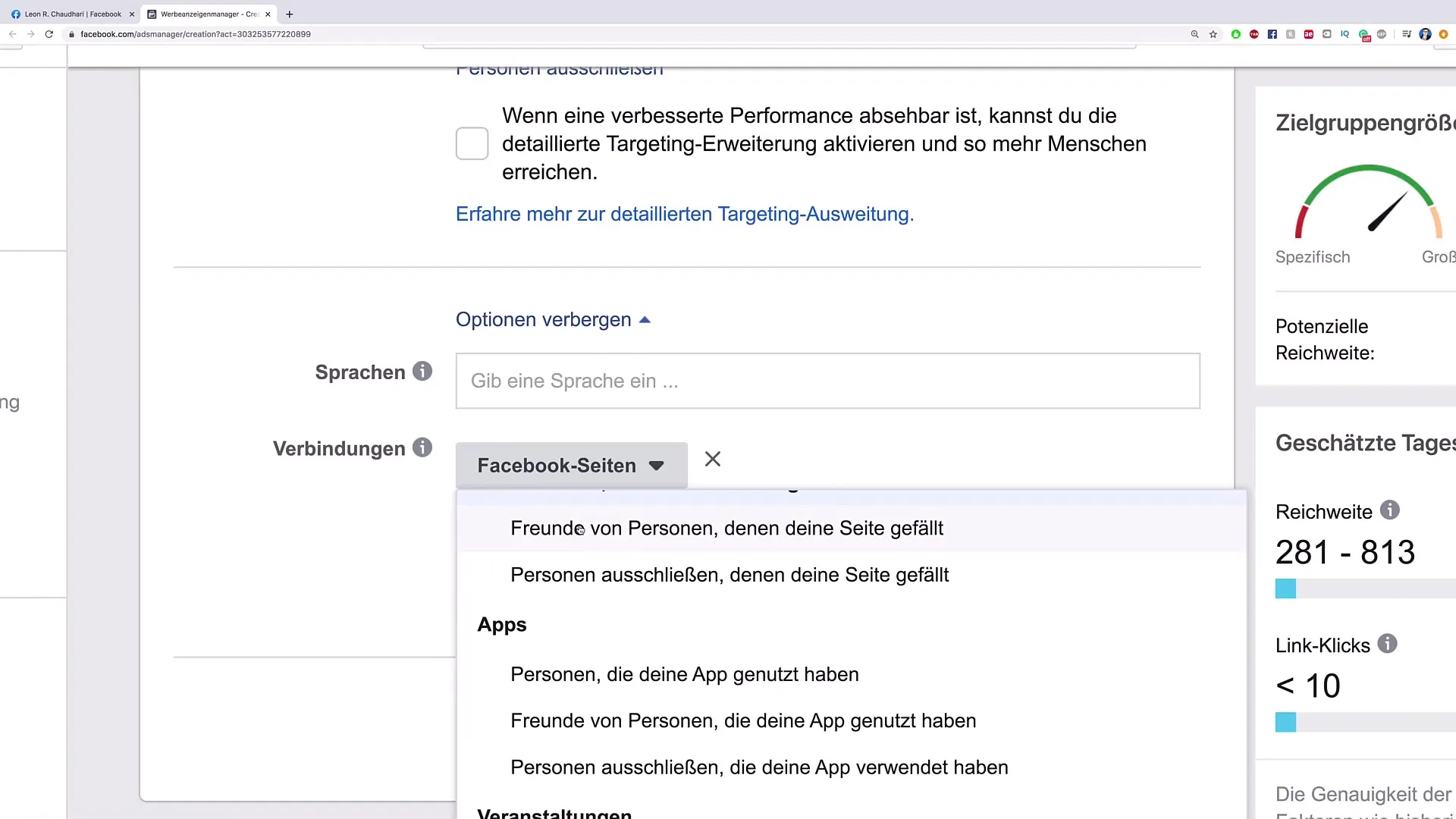Show info tooltip next to Sprachen
The width and height of the screenshot is (1456, 819).
click(422, 371)
